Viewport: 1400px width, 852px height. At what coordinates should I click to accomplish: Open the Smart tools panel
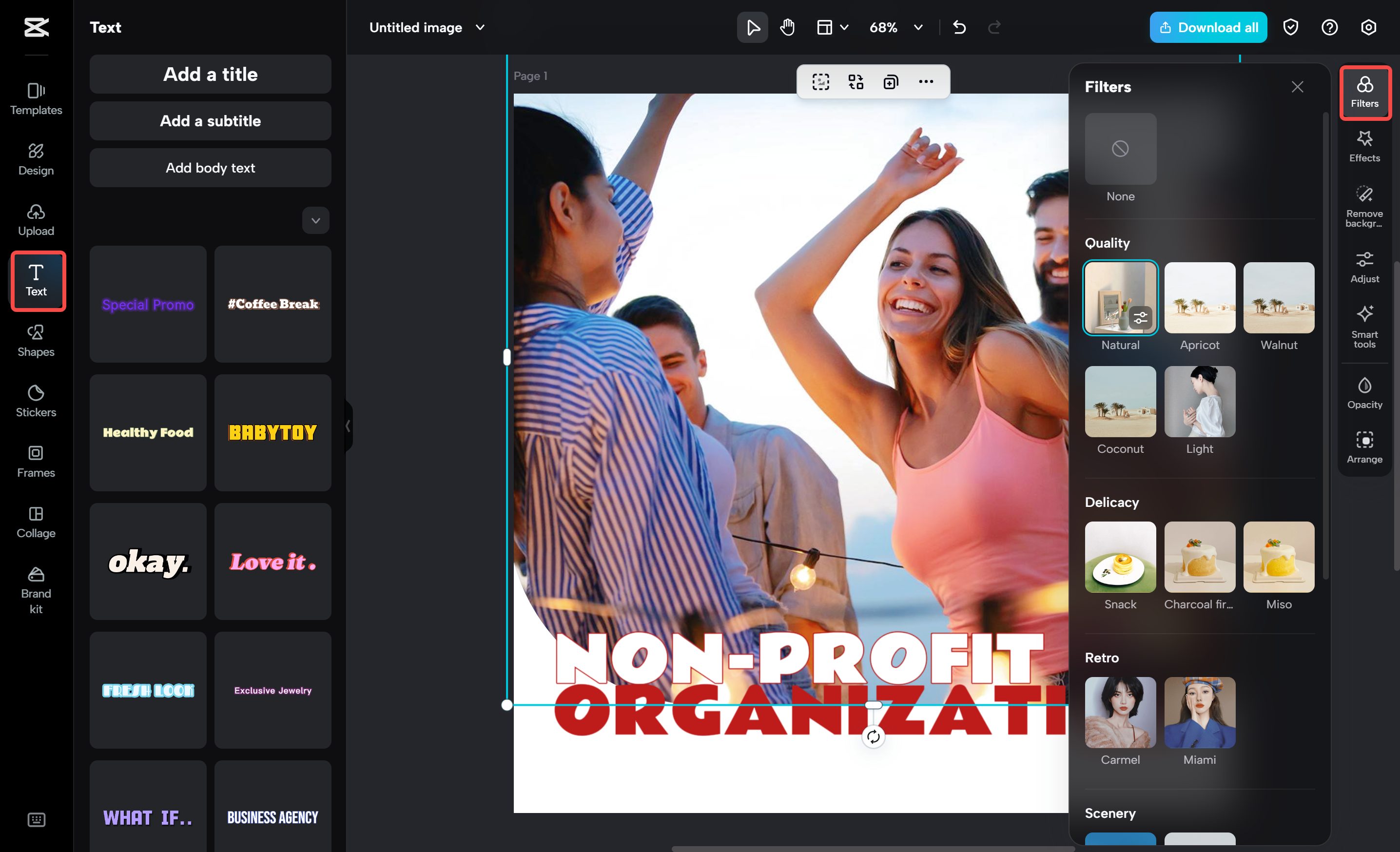[x=1365, y=325]
